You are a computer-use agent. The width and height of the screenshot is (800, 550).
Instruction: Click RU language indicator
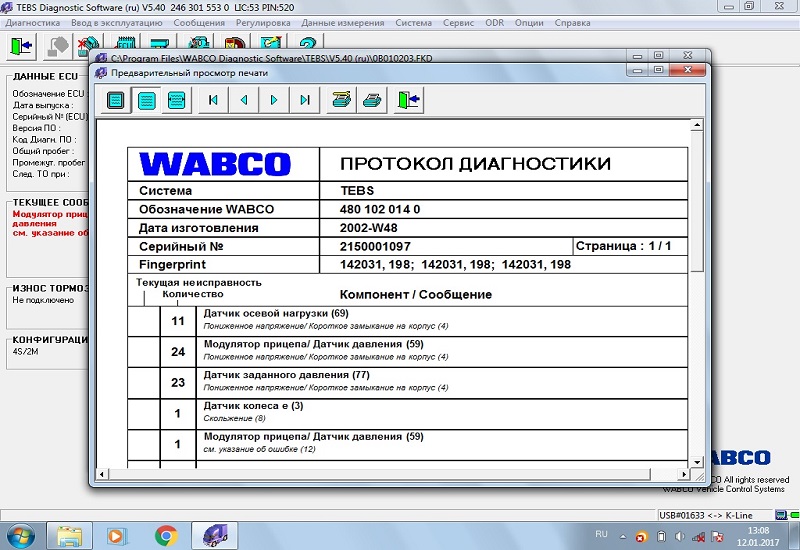[602, 534]
